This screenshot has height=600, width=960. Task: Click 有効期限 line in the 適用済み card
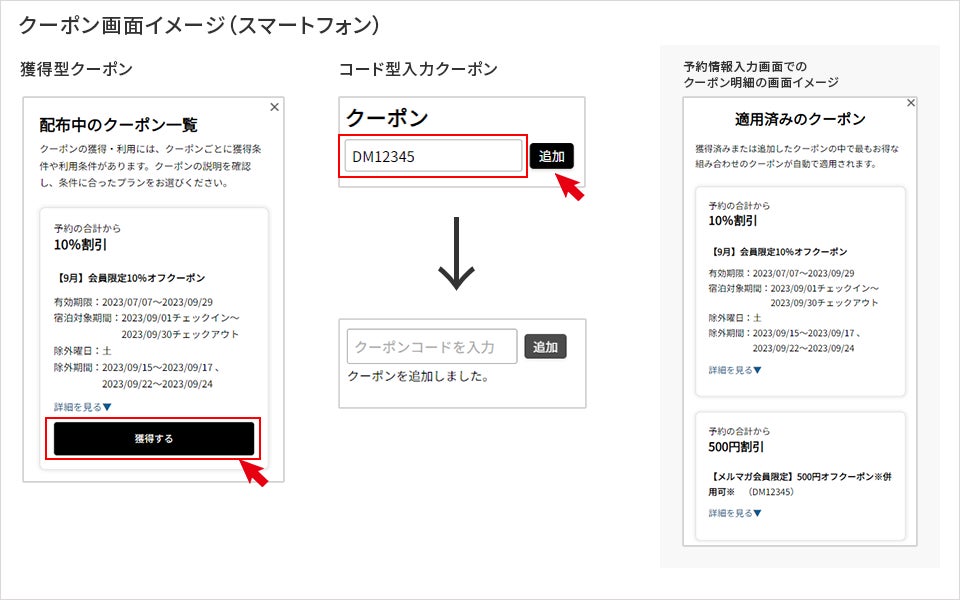[781, 273]
